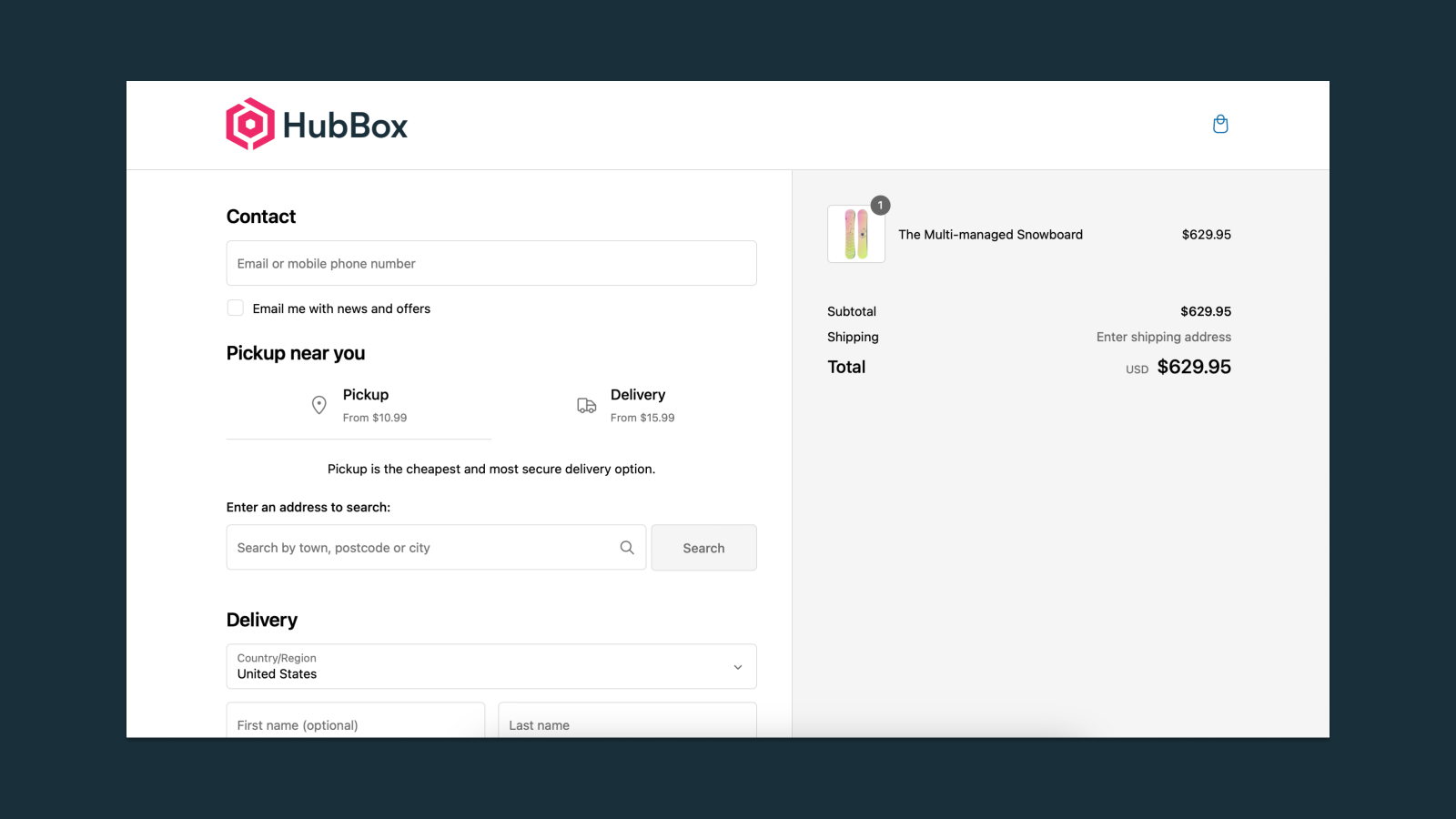Viewport: 1456px width, 819px height.
Task: Click the pickup location pin icon
Action: pos(319,405)
